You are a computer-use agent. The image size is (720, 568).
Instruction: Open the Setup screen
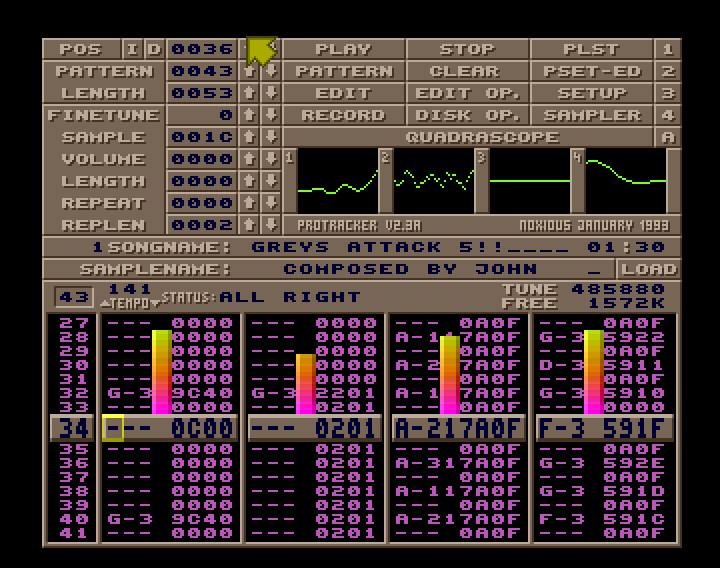coord(591,93)
